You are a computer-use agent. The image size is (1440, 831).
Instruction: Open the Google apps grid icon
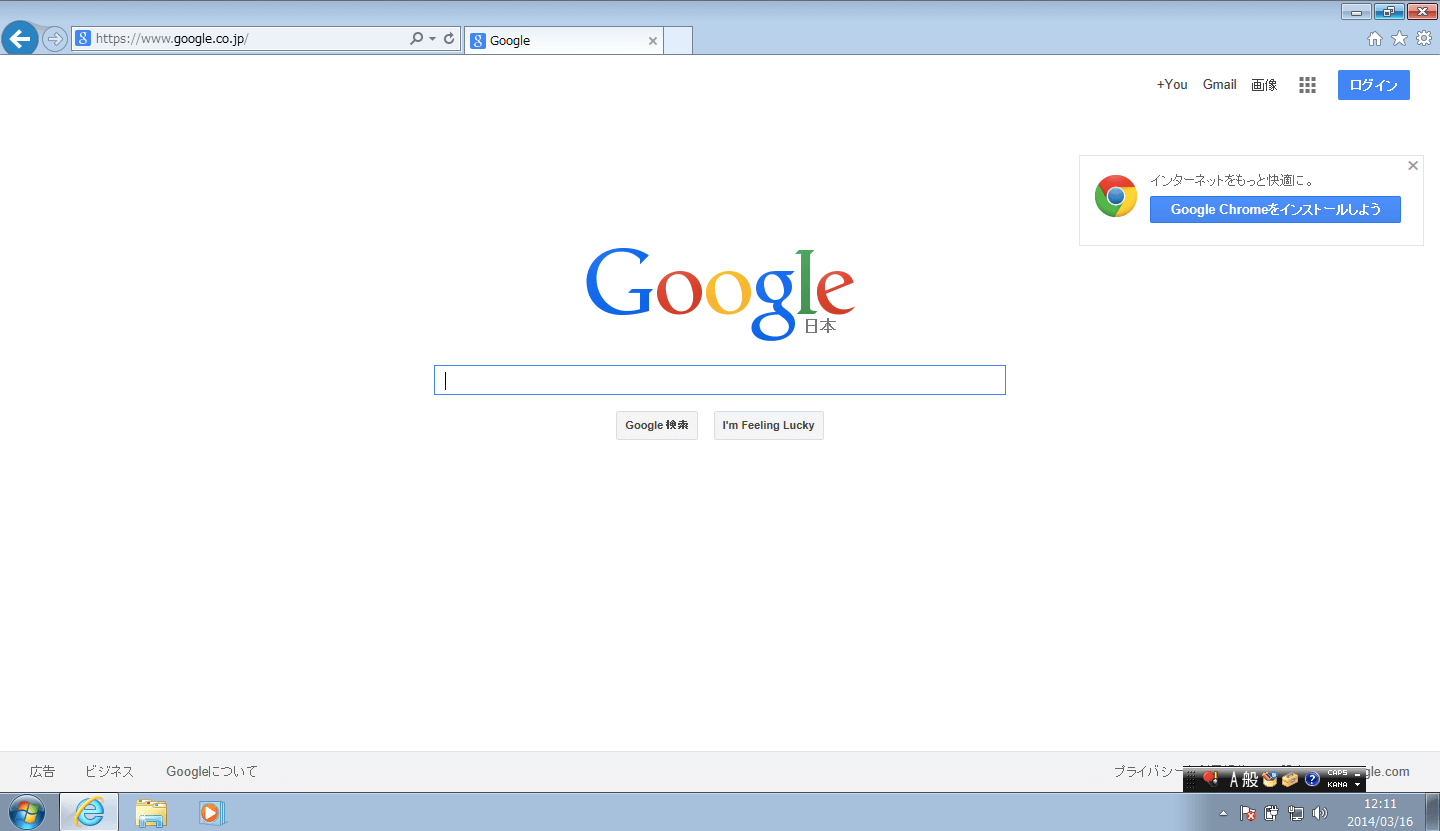[1307, 85]
